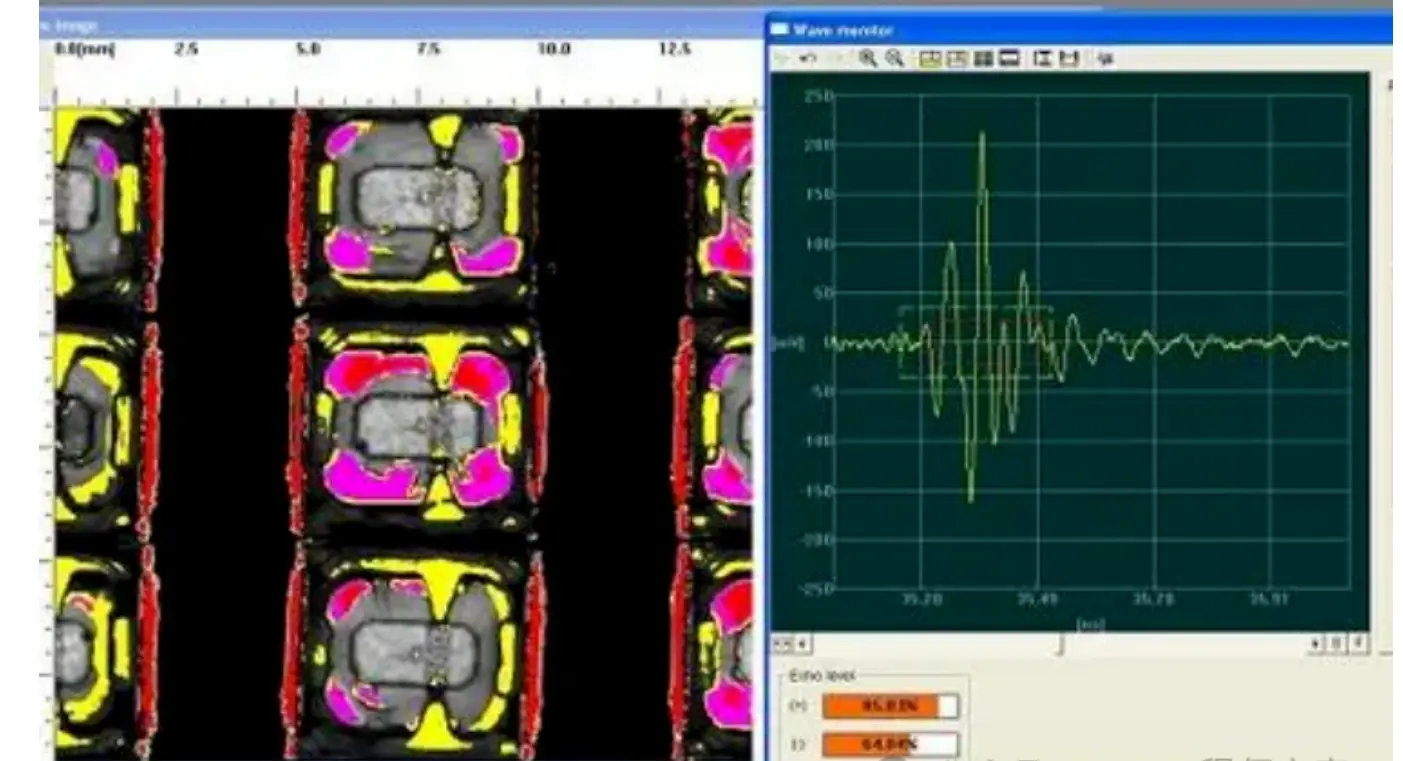Click the negative echo level bar

(889, 744)
